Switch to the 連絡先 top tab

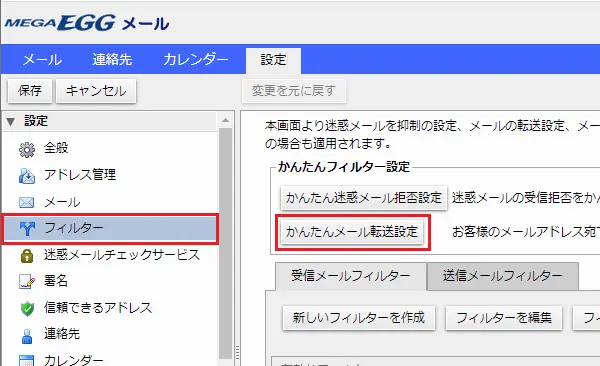tap(112, 59)
